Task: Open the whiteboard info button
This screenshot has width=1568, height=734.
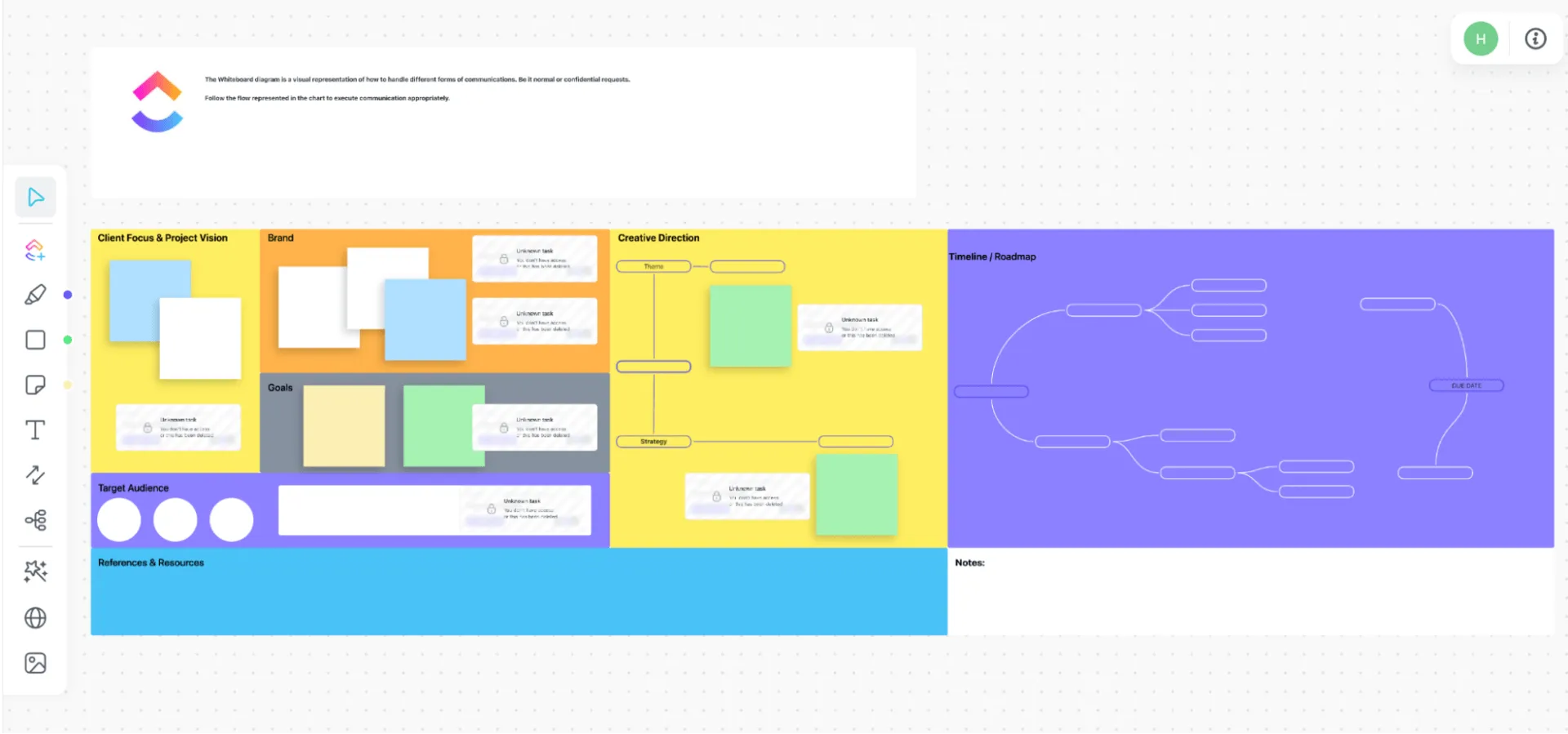Action: click(1535, 38)
